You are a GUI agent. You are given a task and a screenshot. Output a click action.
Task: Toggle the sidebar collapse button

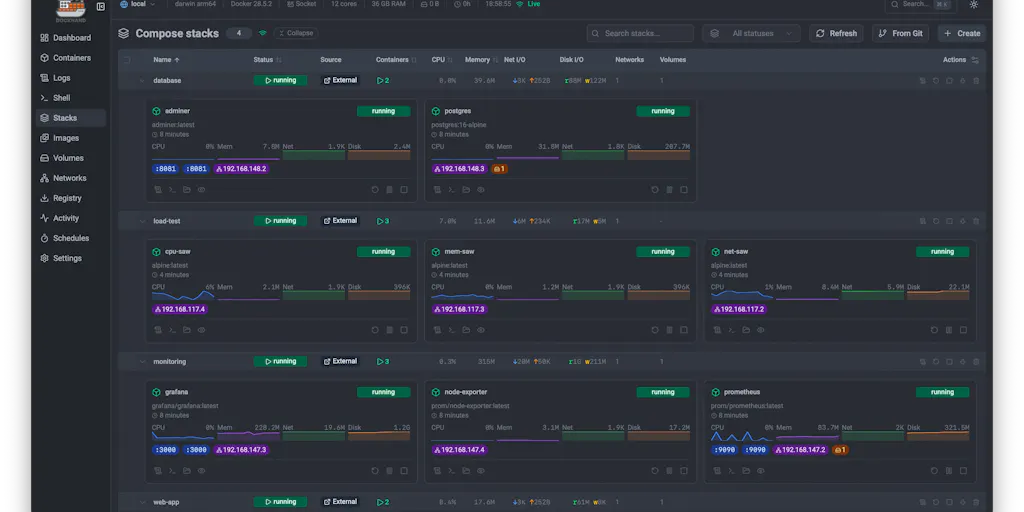[x=101, y=7]
